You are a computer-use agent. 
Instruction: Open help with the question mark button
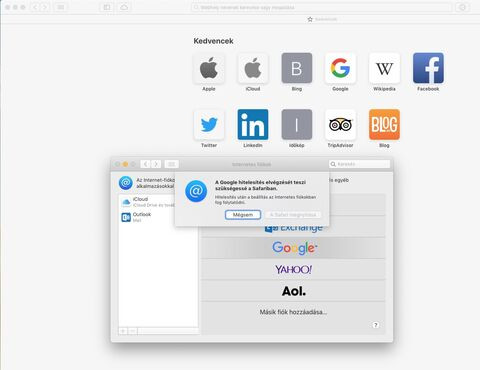coord(376,325)
